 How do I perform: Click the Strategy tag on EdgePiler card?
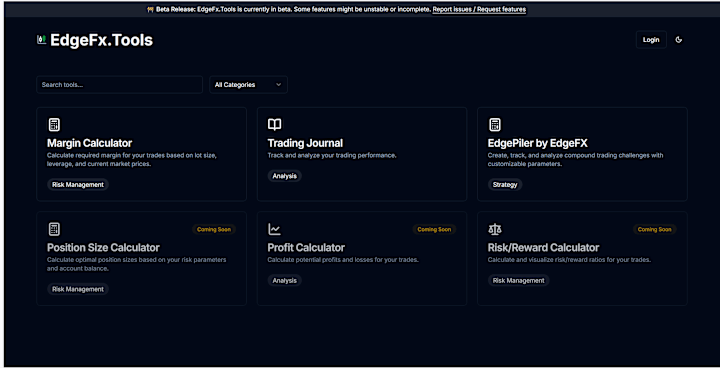505,185
